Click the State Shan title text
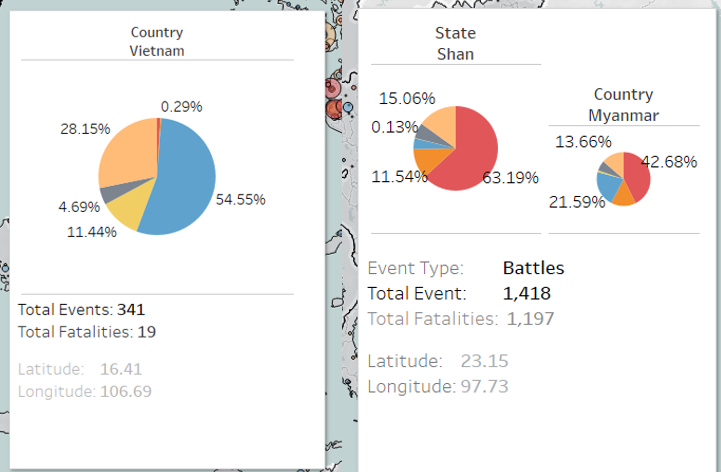Screen dimensions: 721x472 pos(455,44)
